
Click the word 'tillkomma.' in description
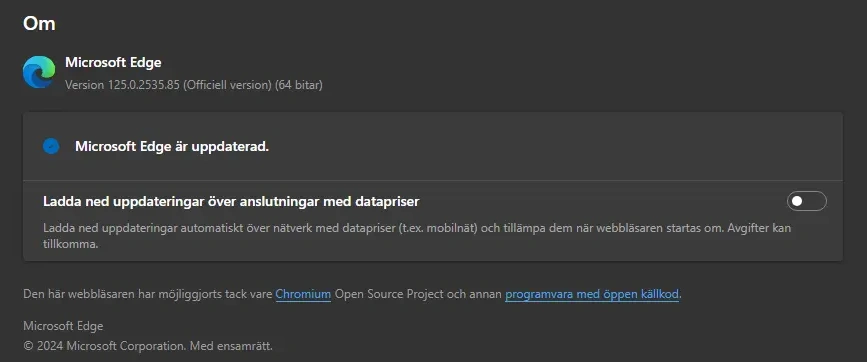pyautogui.click(x=71, y=244)
